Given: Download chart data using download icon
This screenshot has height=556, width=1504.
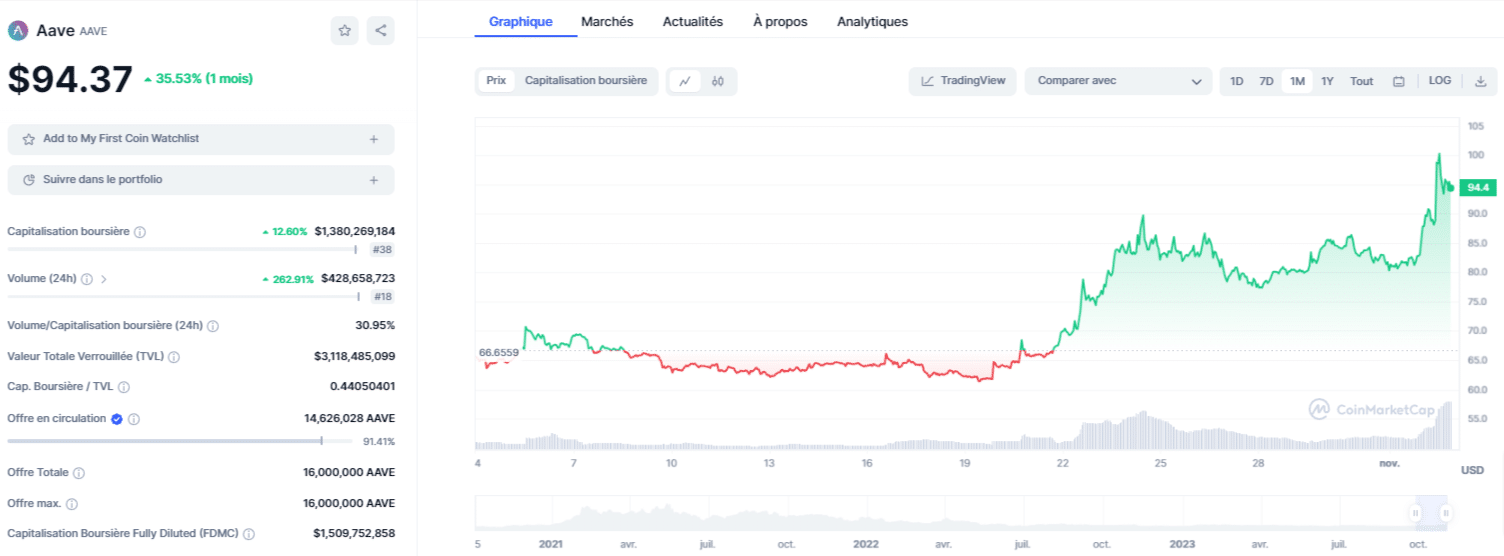Looking at the screenshot, I should tap(1480, 82).
